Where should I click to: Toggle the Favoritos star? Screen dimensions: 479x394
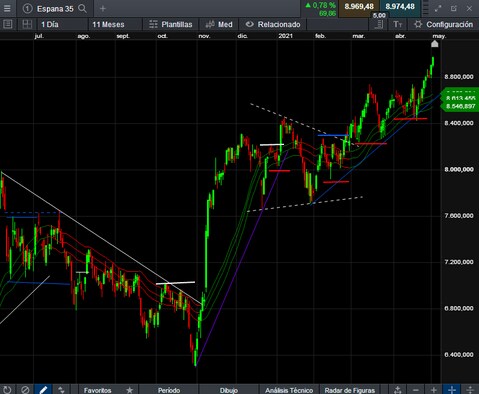point(130,390)
